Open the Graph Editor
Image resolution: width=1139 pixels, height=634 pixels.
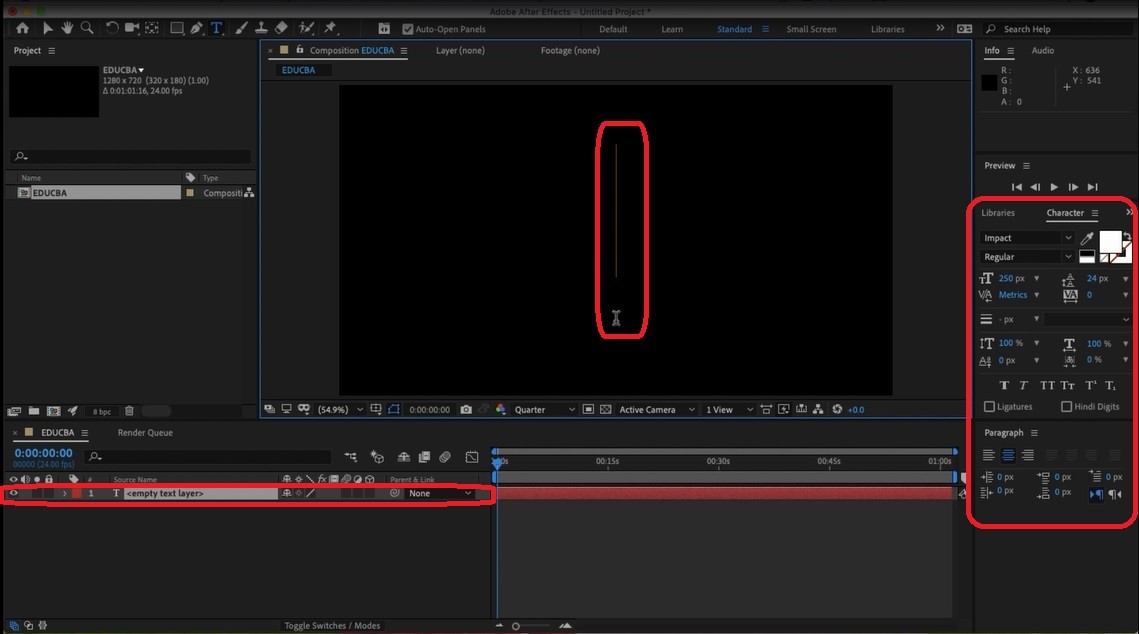click(472, 457)
